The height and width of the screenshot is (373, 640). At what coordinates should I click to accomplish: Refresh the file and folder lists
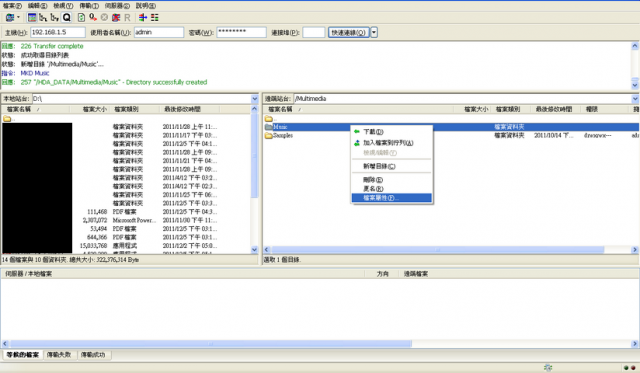82,18
